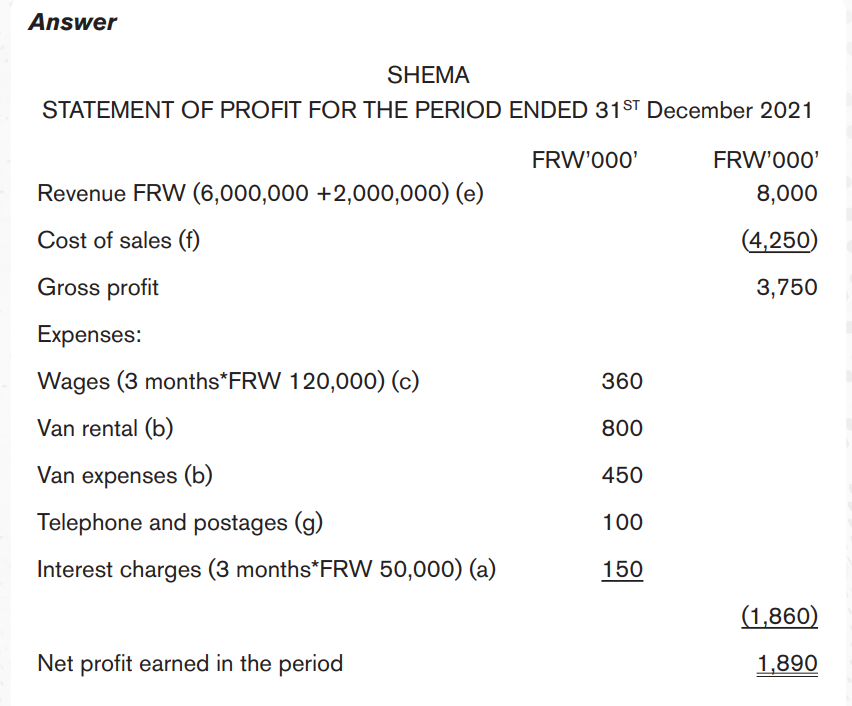
Task: Select the SHEMA title text
Action: [x=428, y=75]
